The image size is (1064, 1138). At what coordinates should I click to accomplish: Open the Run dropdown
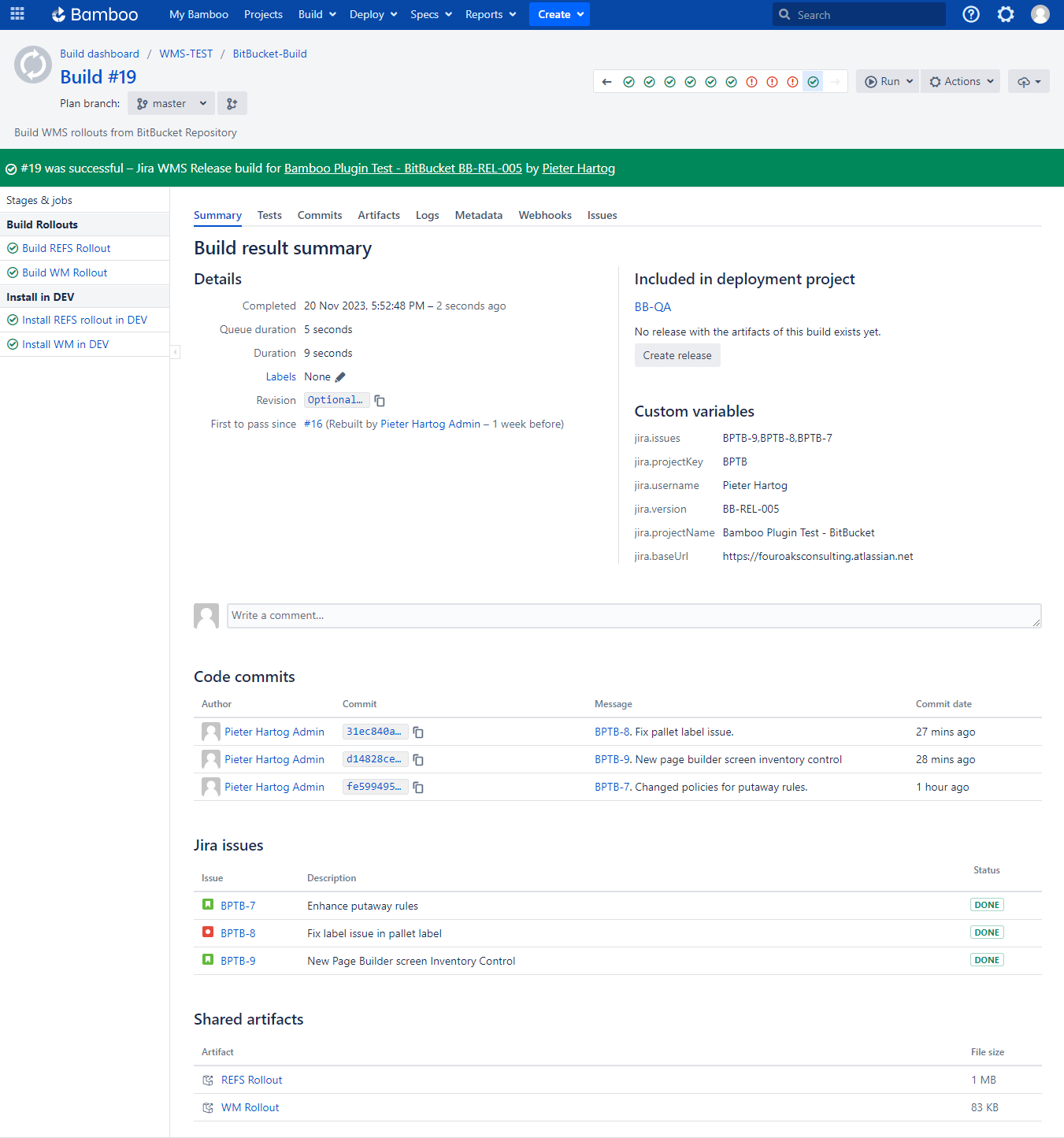coord(888,81)
